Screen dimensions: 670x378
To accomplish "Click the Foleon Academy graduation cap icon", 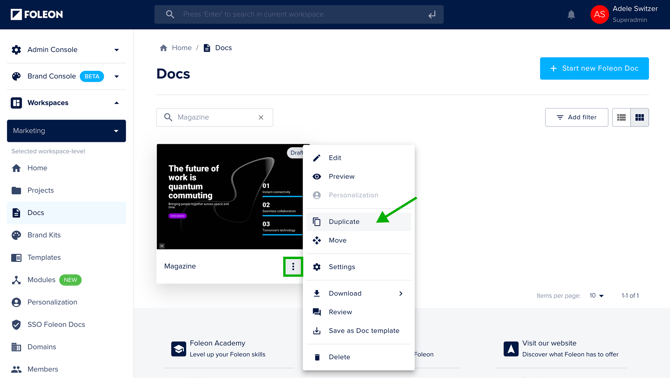I will [178, 349].
